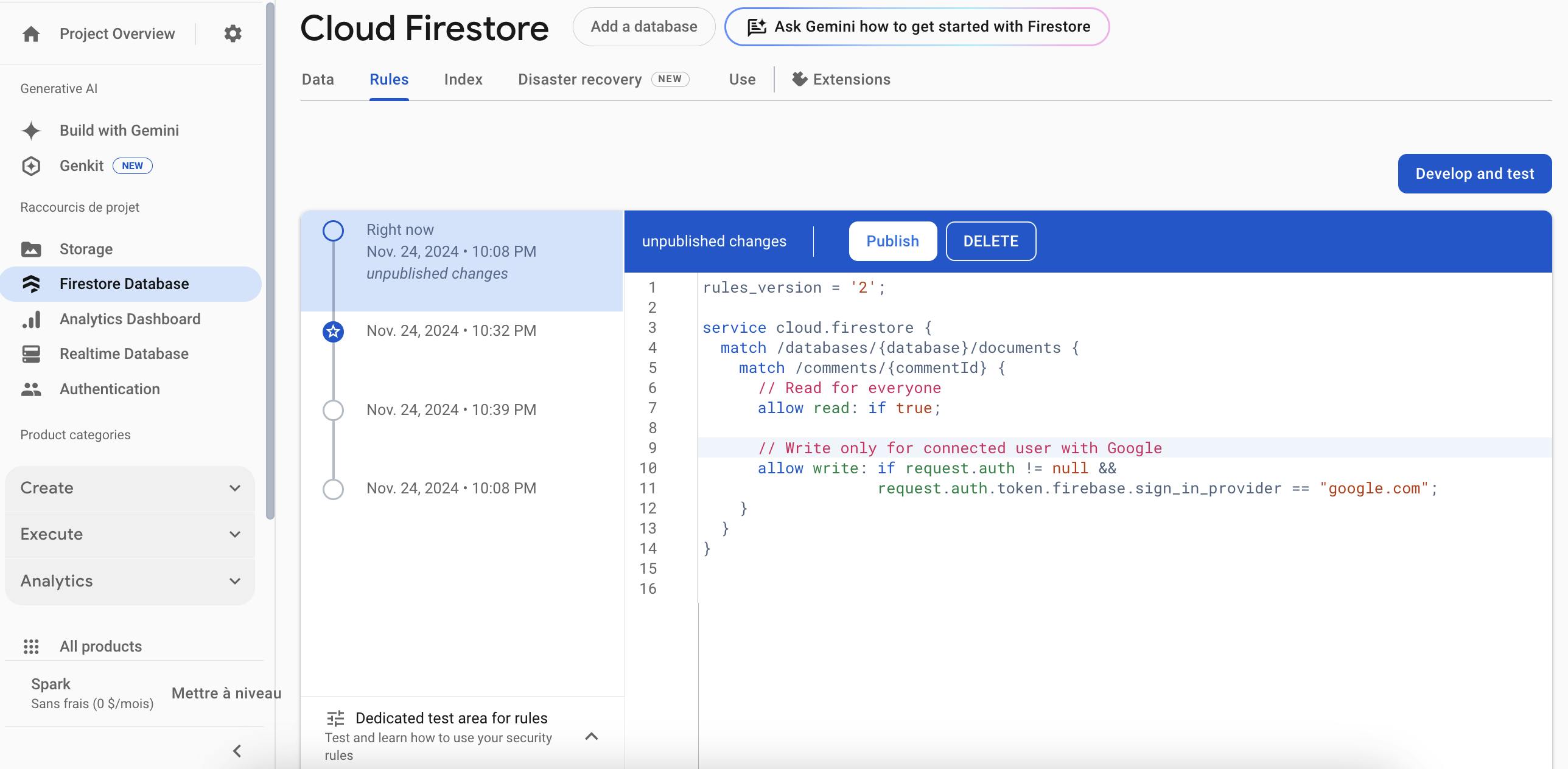Open Analytics Dashboard in sidebar

[x=130, y=319]
